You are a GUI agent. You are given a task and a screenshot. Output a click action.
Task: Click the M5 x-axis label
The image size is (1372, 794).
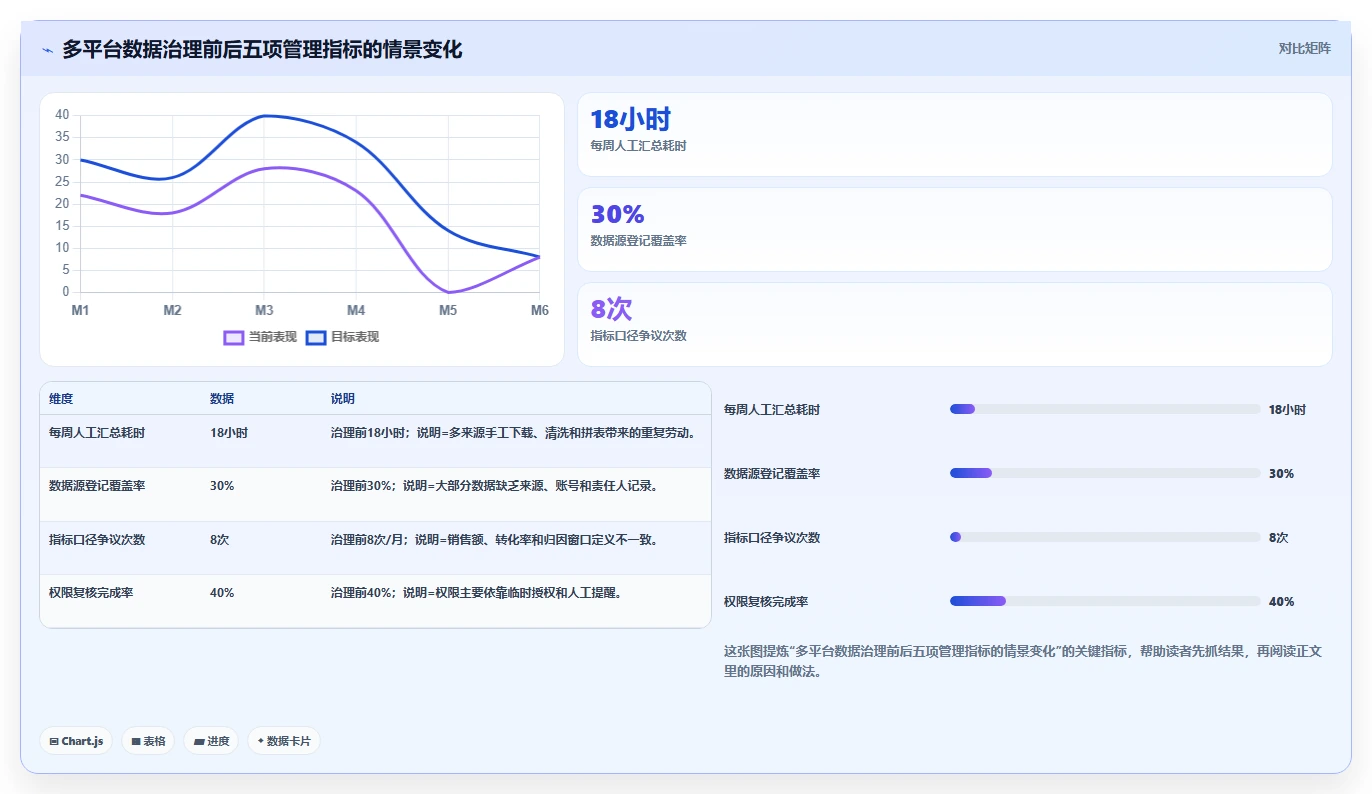pos(448,311)
